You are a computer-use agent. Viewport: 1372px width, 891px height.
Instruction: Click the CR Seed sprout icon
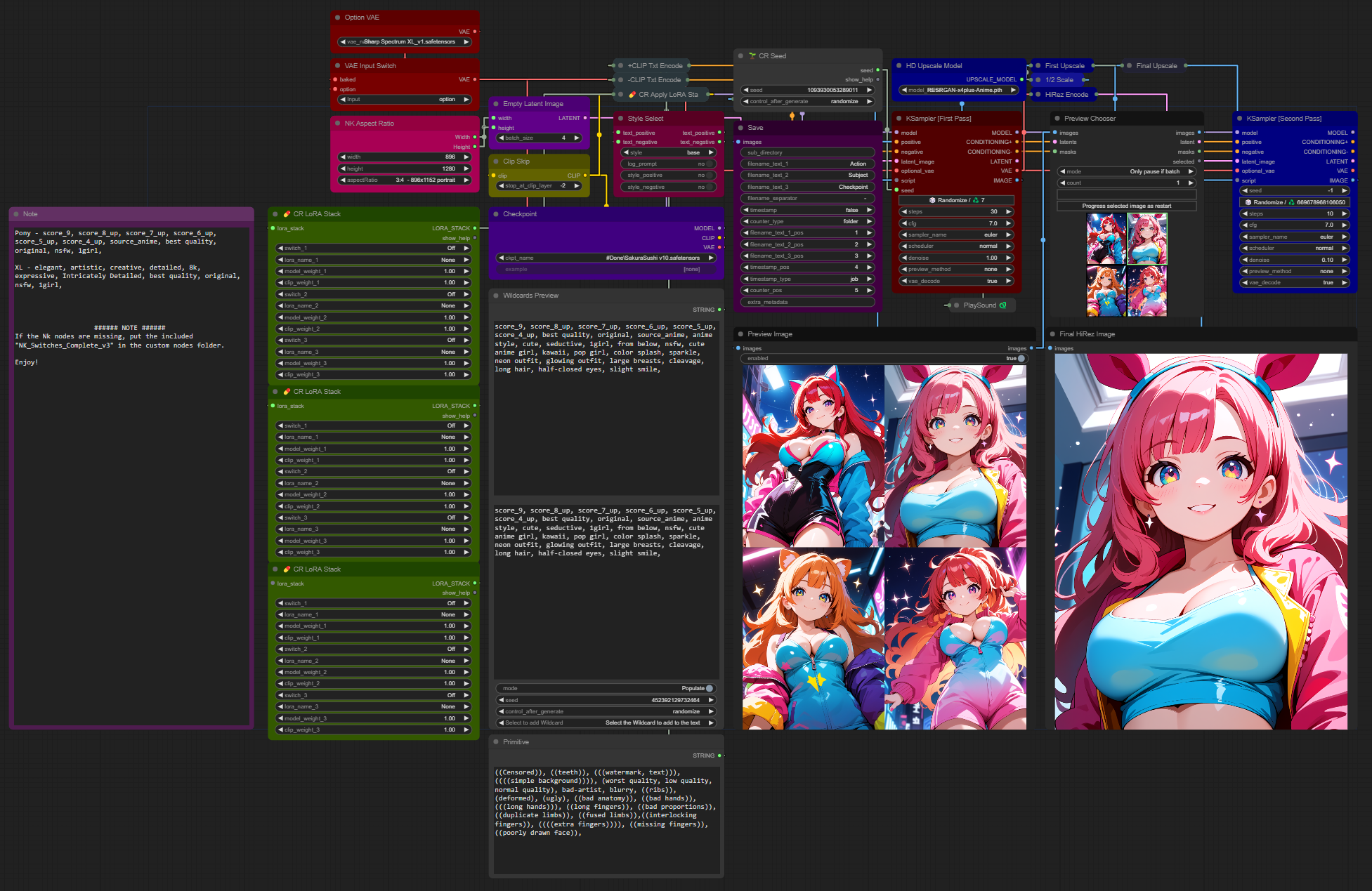tap(752, 56)
